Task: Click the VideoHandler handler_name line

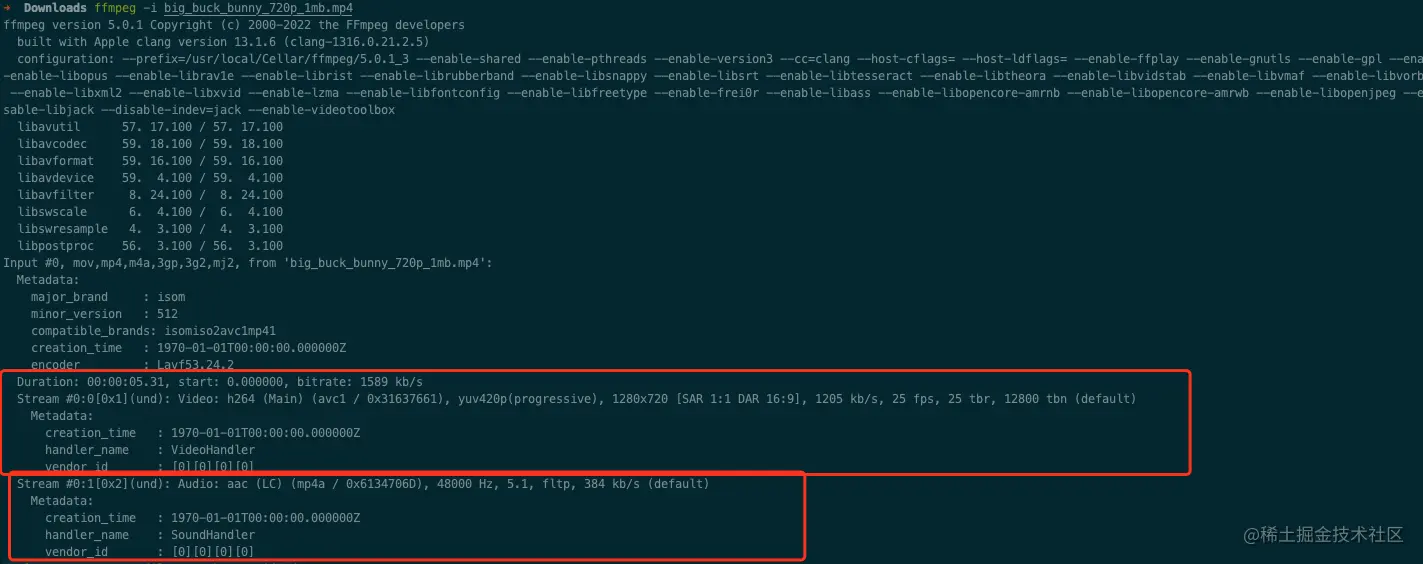Action: tap(150, 450)
